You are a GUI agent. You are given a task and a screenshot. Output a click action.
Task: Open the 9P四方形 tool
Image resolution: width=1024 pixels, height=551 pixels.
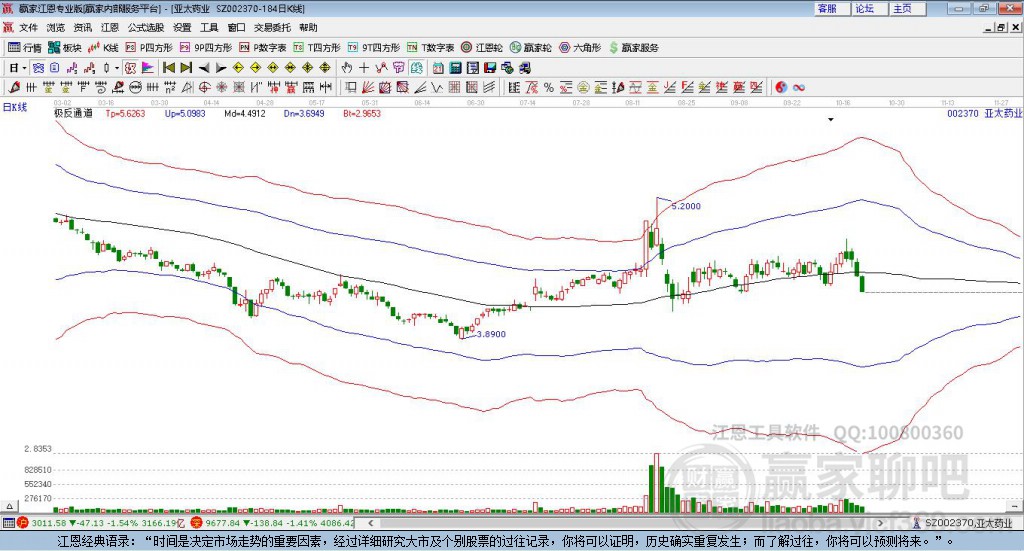click(206, 48)
